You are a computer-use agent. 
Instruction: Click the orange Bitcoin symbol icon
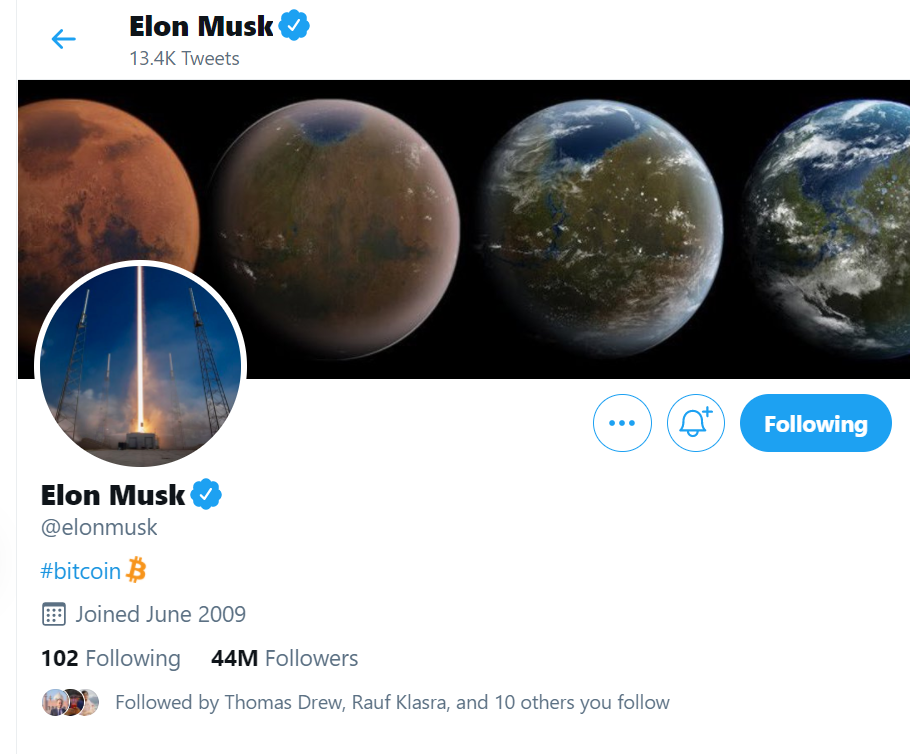[136, 570]
